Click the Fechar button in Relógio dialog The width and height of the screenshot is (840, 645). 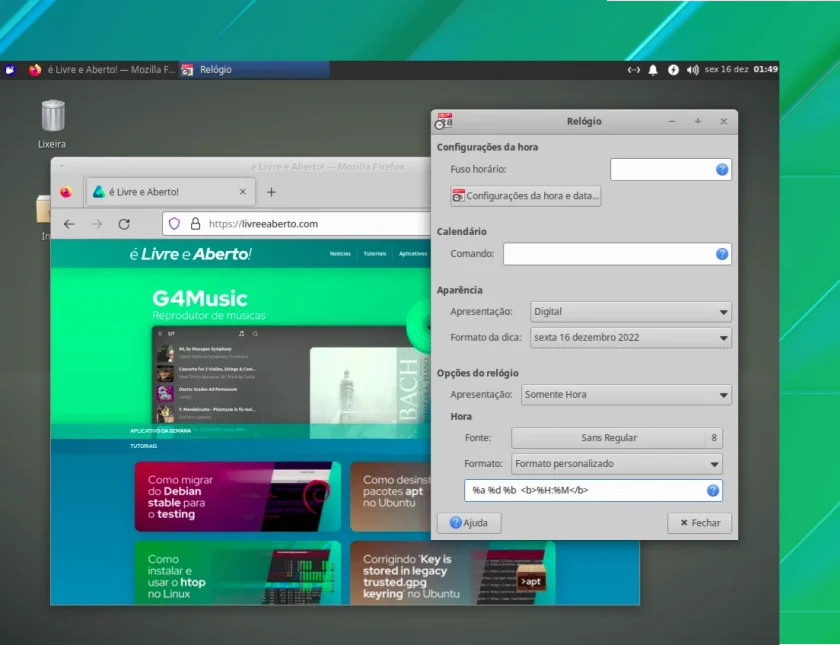(700, 523)
